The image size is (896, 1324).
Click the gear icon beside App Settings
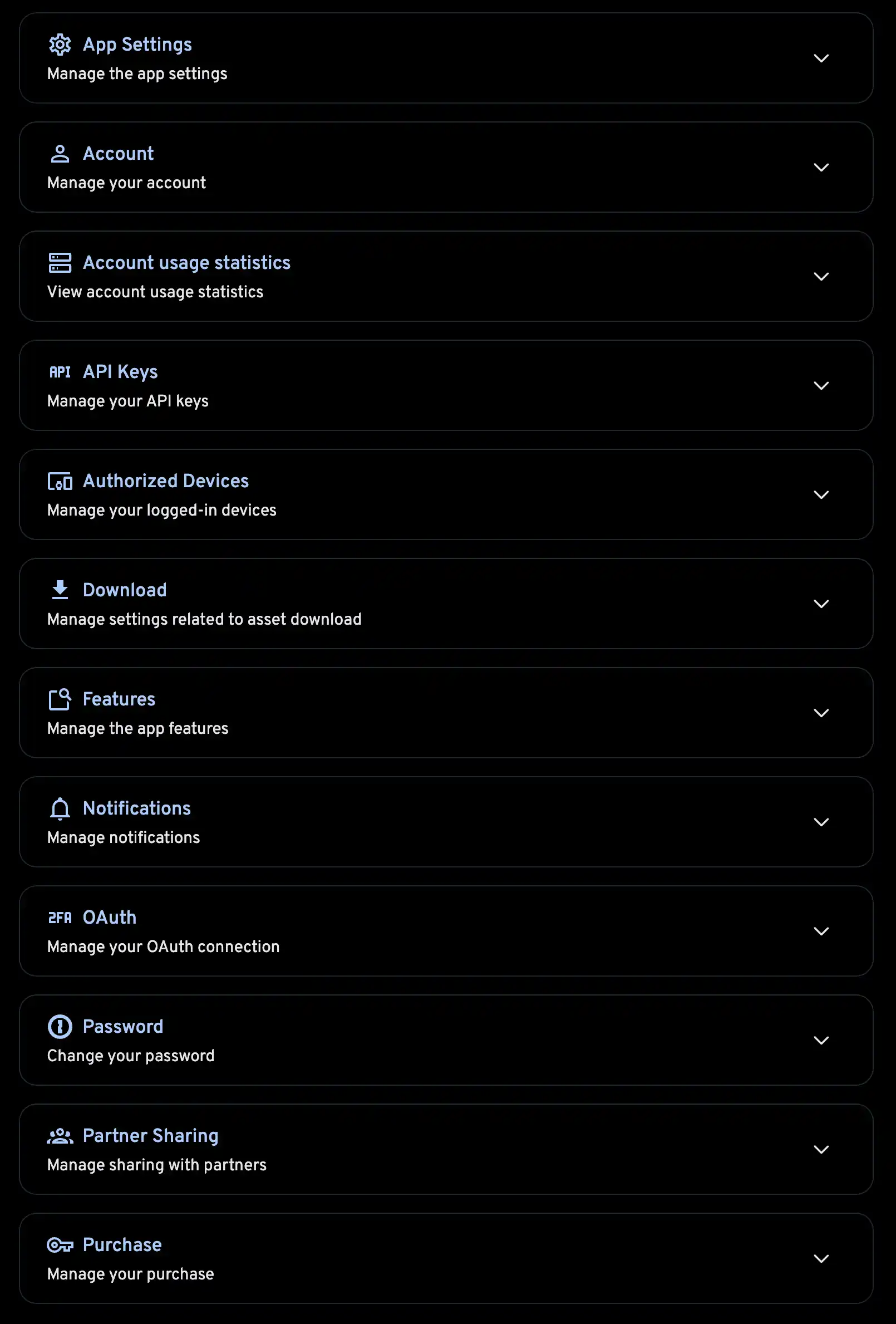coord(60,45)
